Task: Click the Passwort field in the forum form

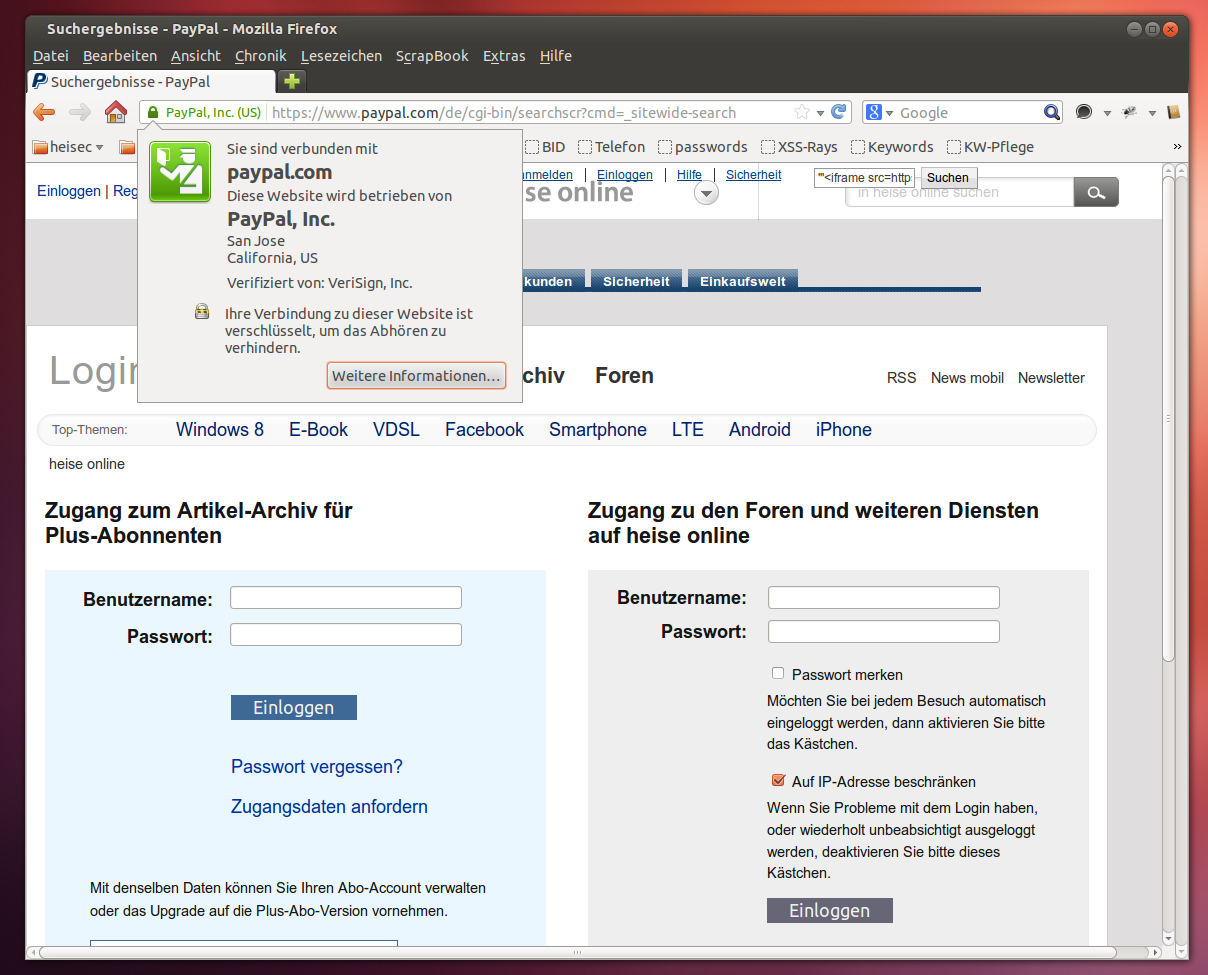Action: [x=884, y=631]
